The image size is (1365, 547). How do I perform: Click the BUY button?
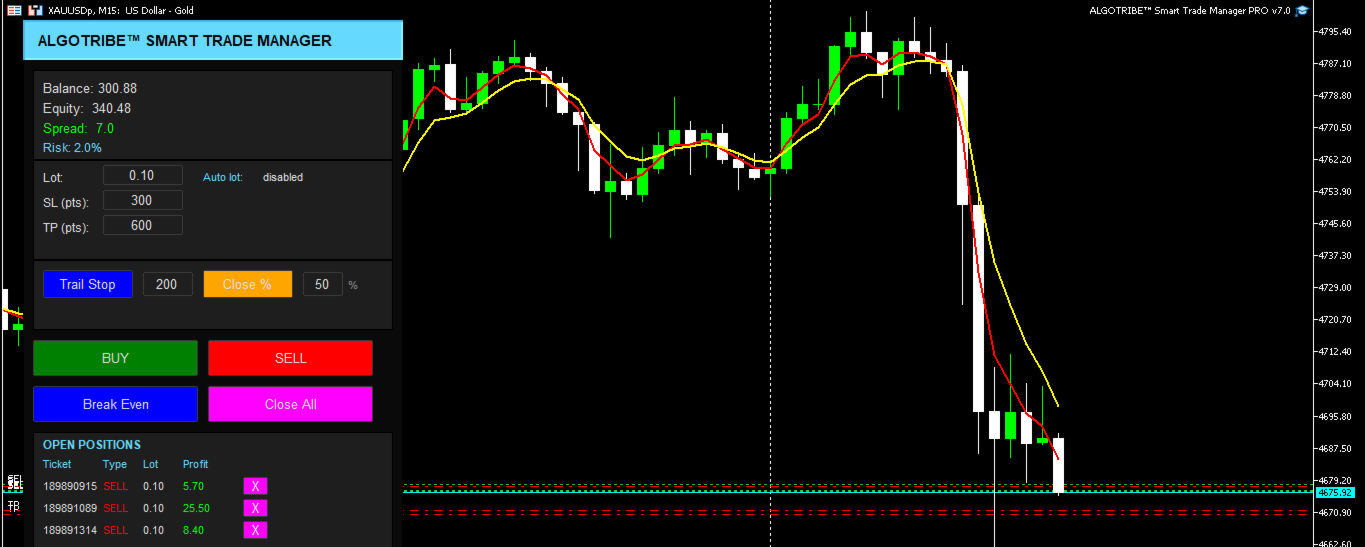115,358
